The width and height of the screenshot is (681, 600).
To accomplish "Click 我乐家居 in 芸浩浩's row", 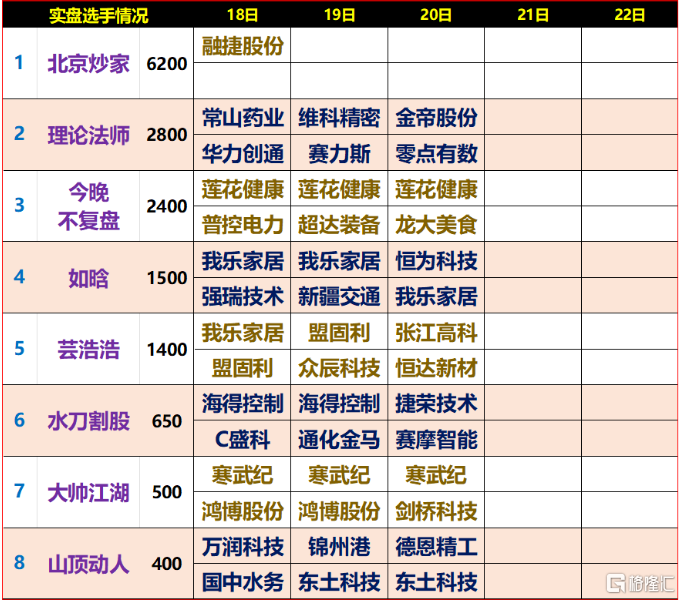I will coord(242,332).
